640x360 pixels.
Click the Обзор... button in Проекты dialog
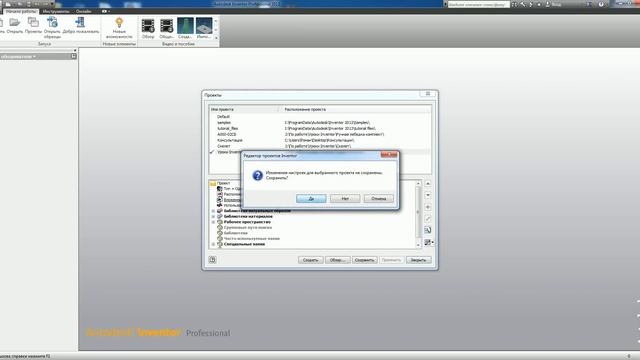coord(338,260)
